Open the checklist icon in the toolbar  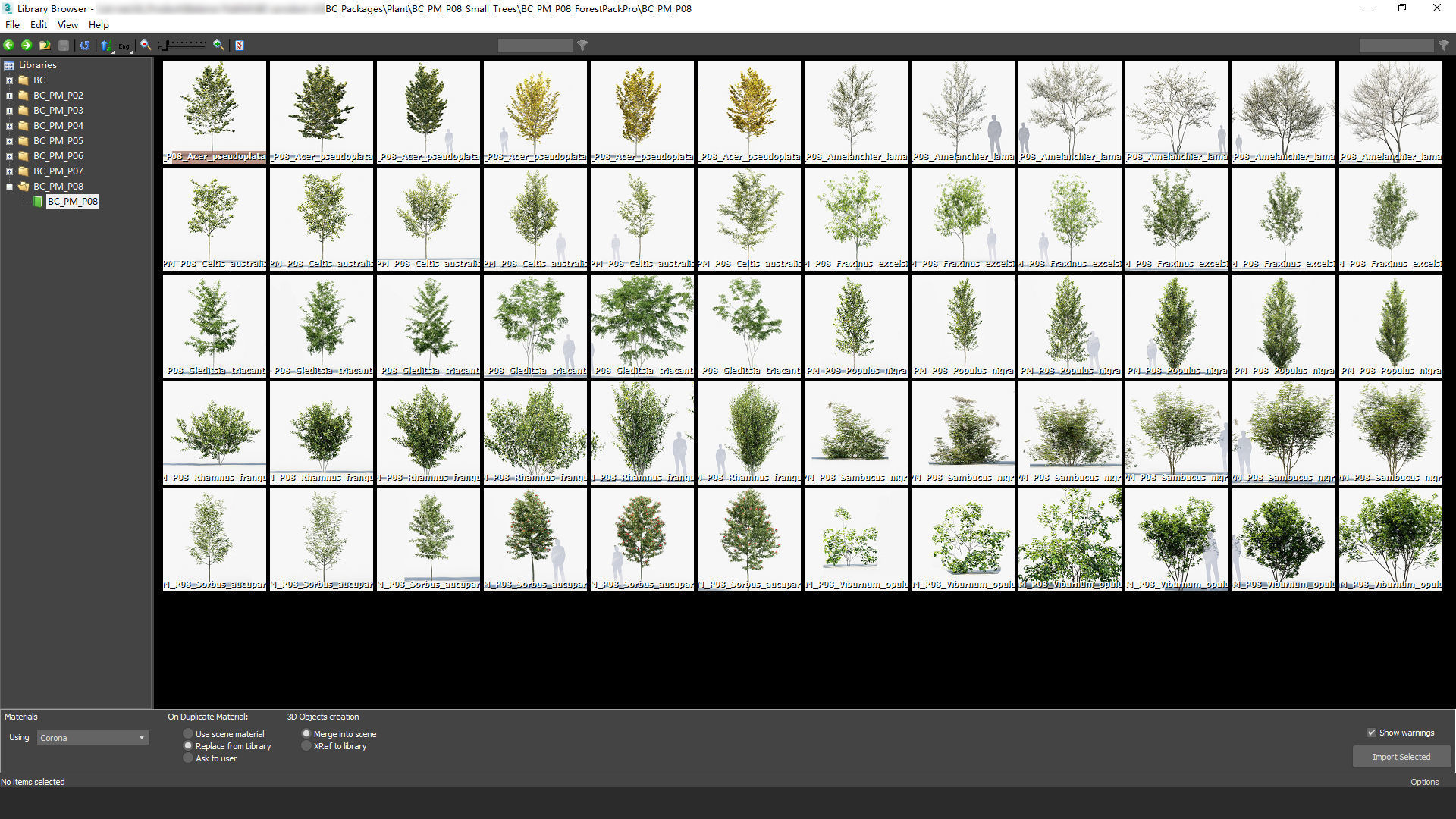coord(240,45)
